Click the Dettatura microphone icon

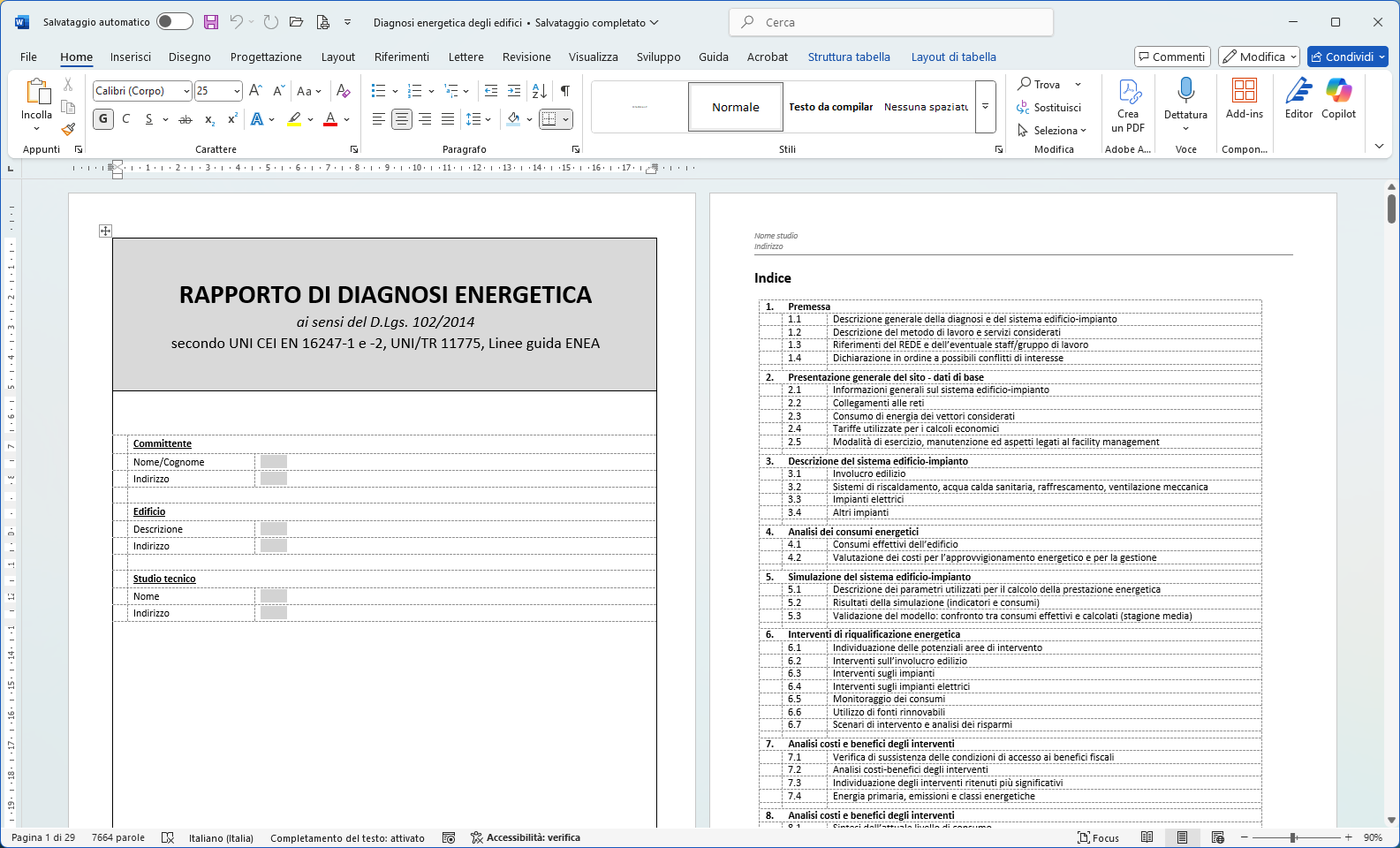1185,91
